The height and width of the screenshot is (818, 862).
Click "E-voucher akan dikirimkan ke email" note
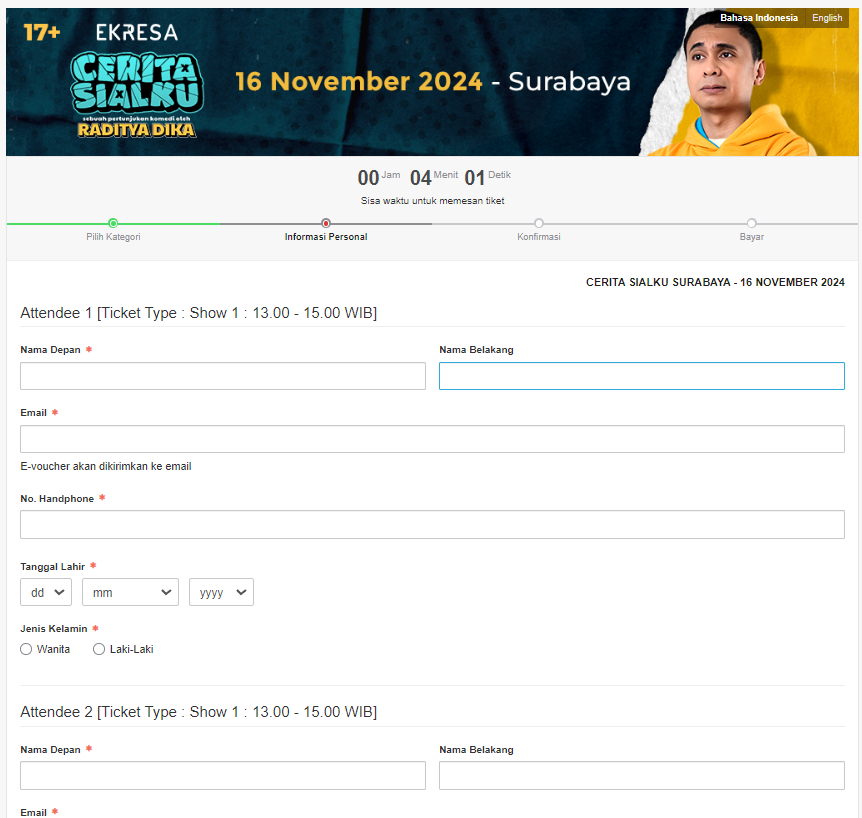tap(106, 466)
